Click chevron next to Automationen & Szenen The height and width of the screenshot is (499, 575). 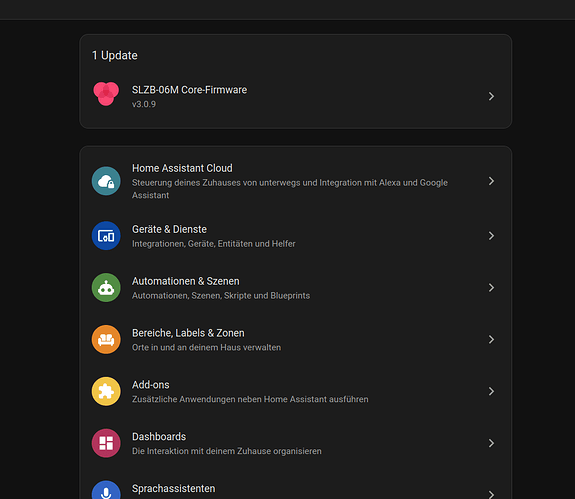coord(491,288)
